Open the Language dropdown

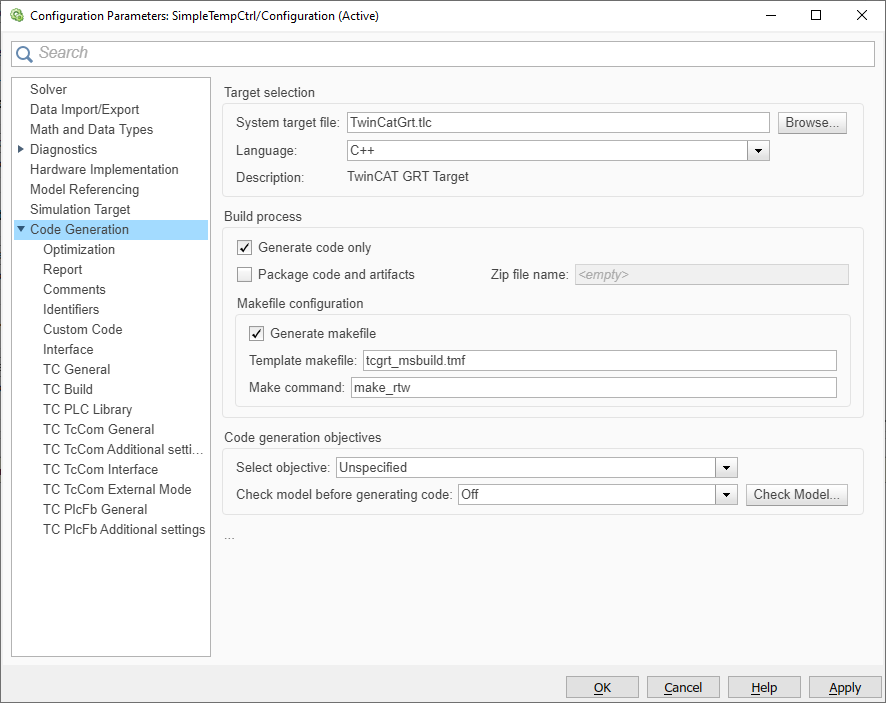click(758, 151)
